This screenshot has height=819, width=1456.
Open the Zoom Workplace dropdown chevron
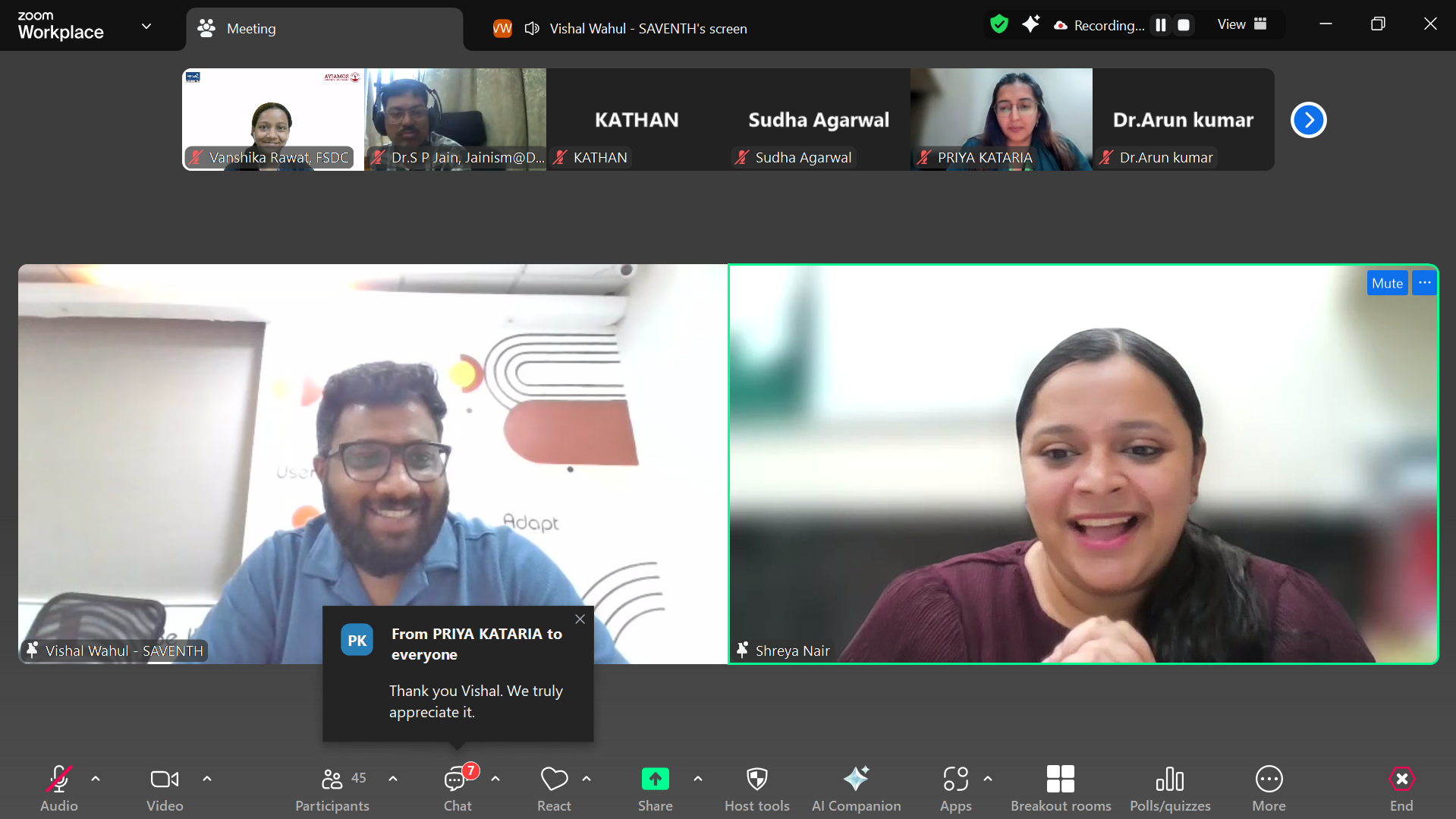146,27
